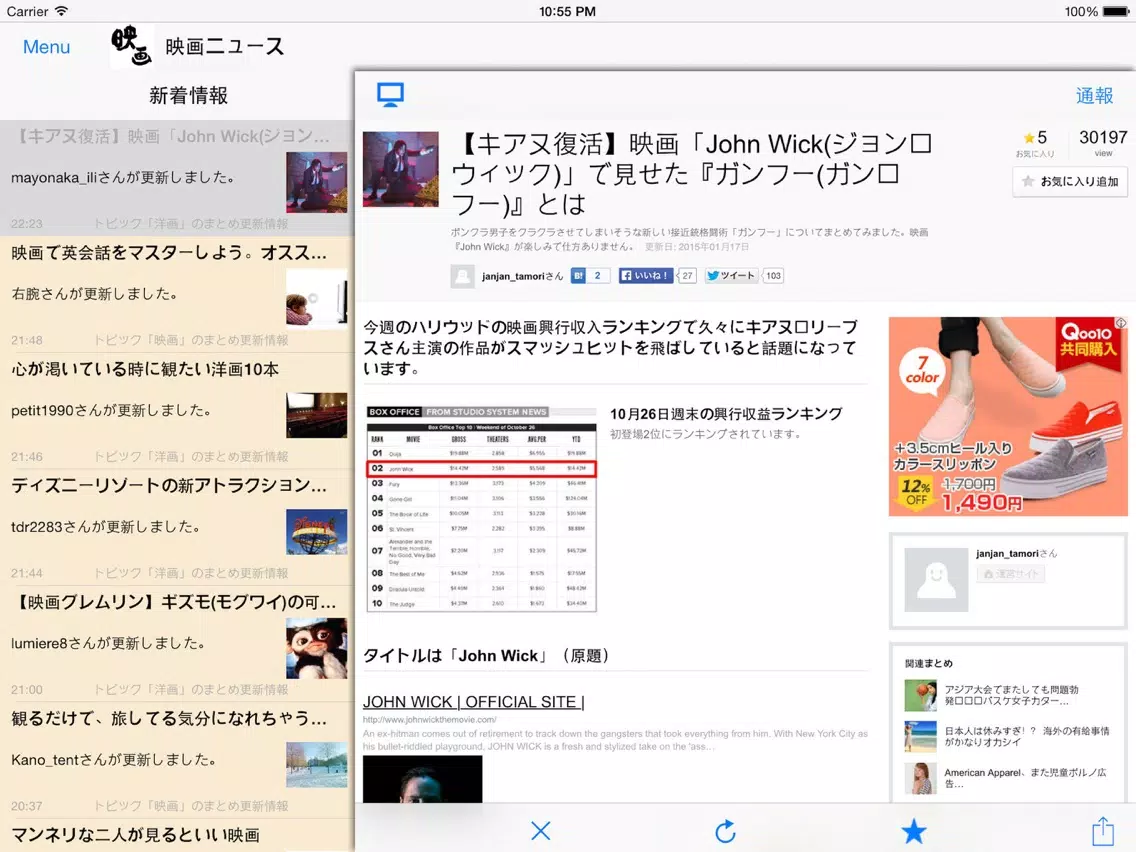Tap the janjan_tamori ghost avatar in sidebar
The image size is (1136, 852).
pos(936,579)
